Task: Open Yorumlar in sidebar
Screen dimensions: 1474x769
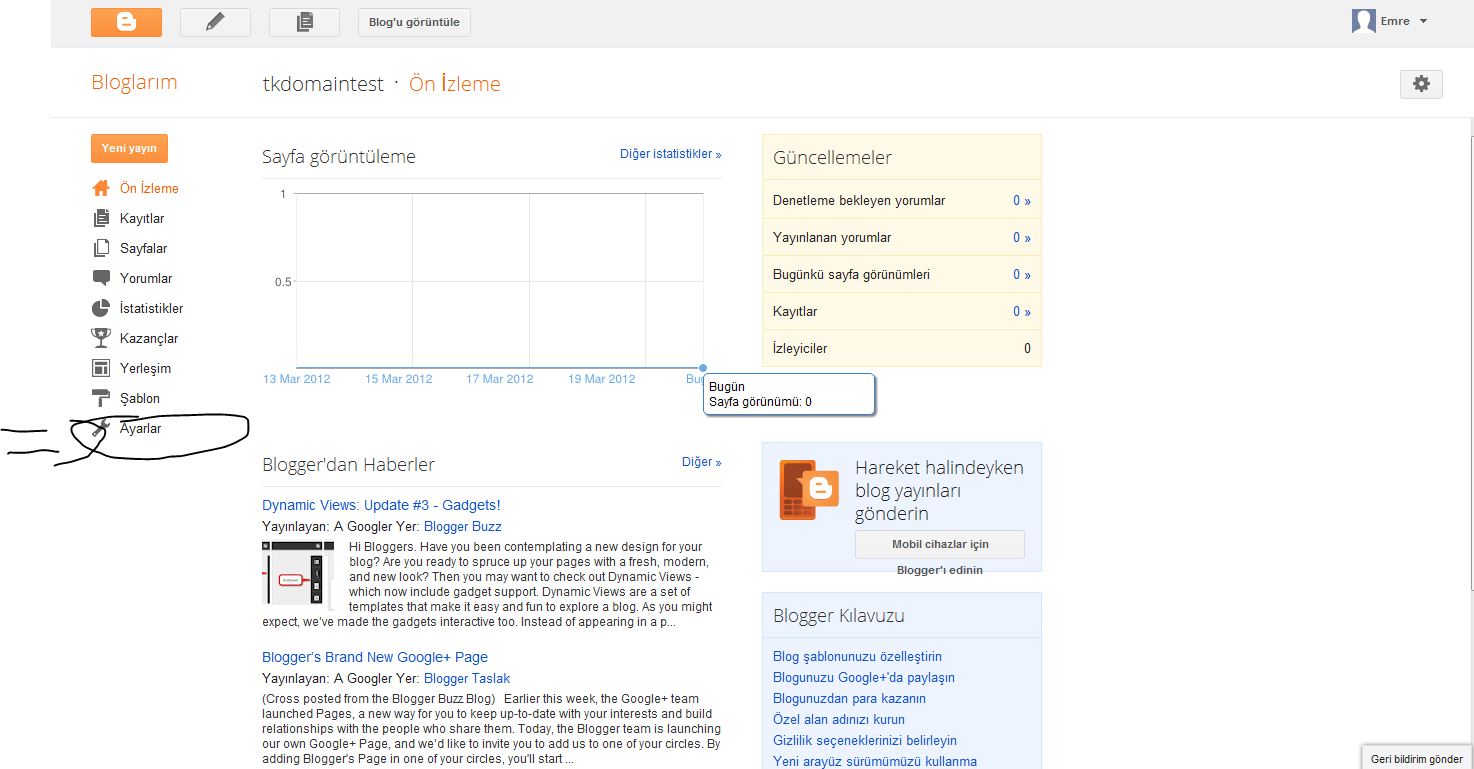Action: click(146, 278)
